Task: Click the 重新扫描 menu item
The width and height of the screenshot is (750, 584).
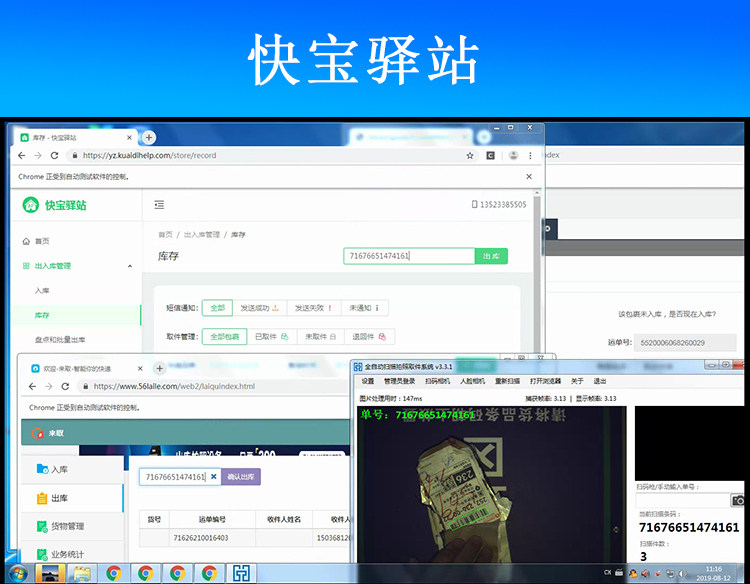Action: point(507,381)
